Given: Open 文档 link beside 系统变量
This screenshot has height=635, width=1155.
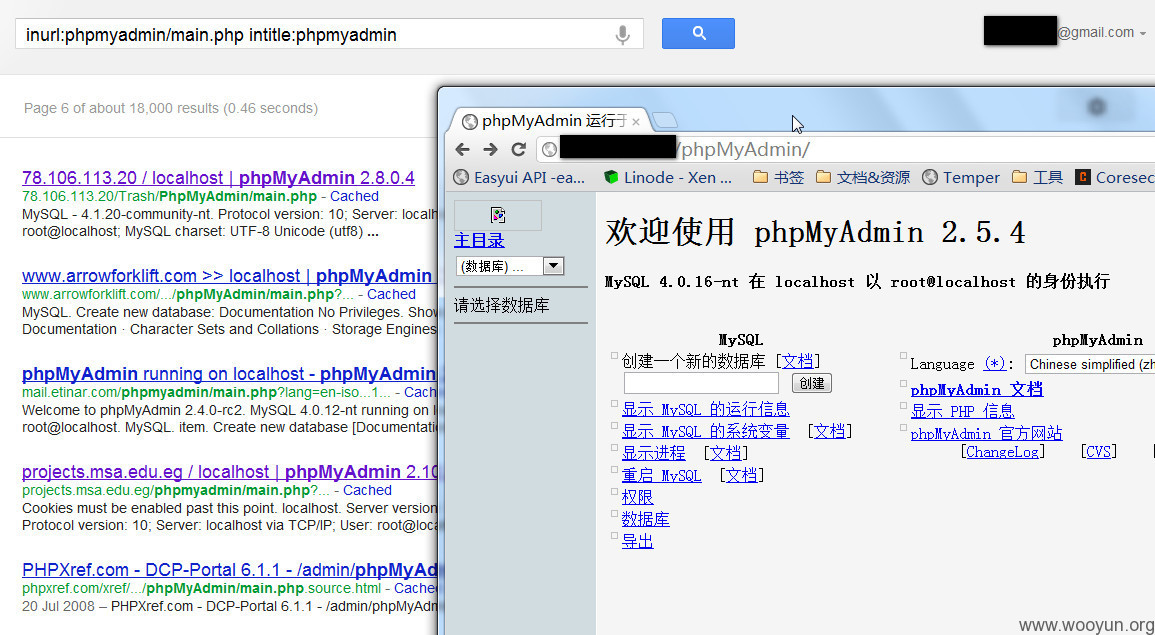Looking at the screenshot, I should point(829,432).
